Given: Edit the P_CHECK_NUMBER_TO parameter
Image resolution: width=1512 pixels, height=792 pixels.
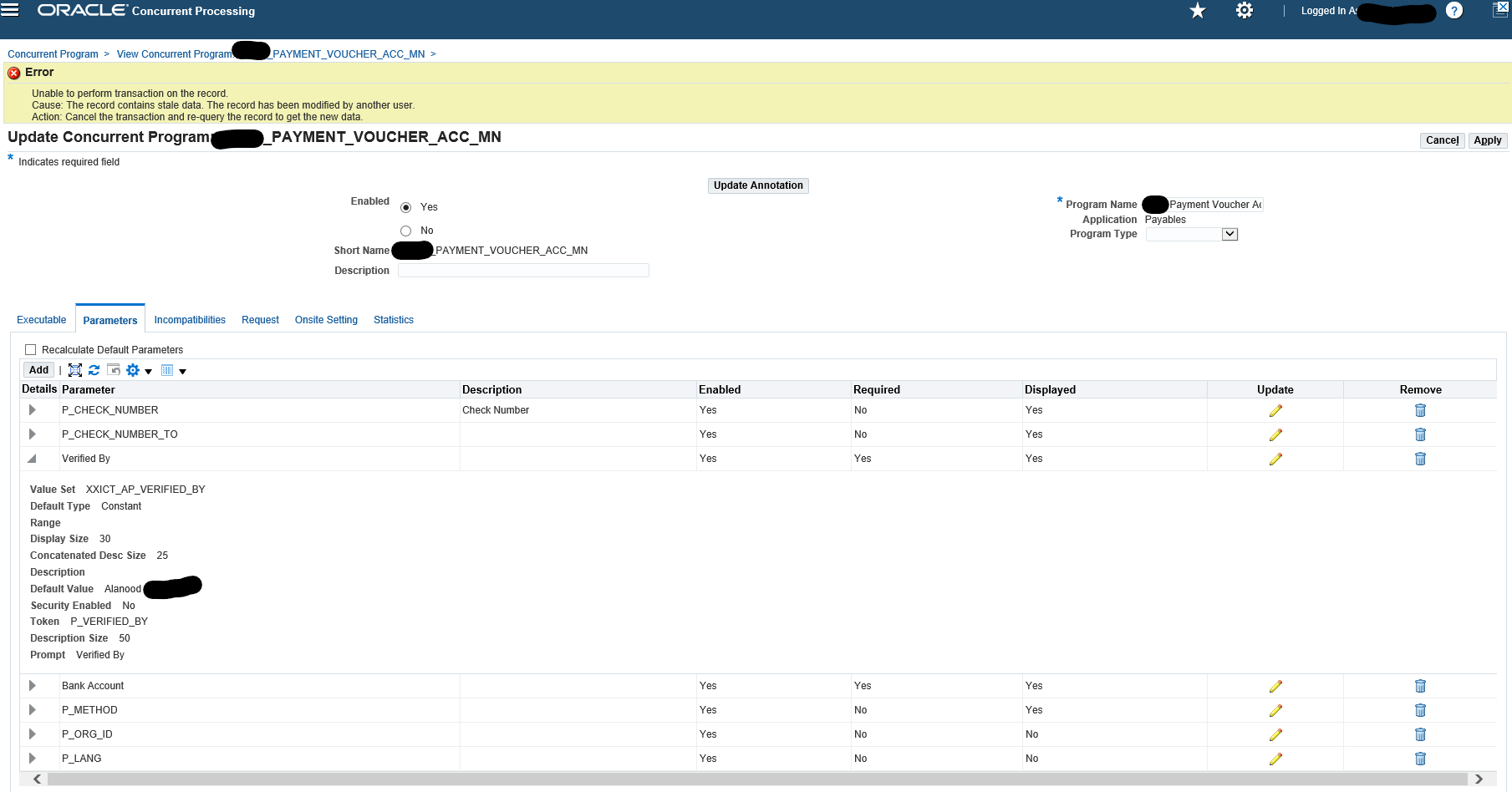Looking at the screenshot, I should (1275, 434).
